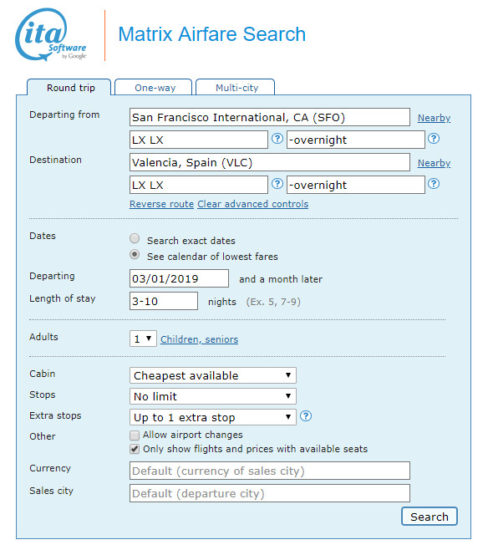Viewport: 488px width, 550px height.
Task: Open help icon beside departure -overnight extension
Action: coord(434,139)
